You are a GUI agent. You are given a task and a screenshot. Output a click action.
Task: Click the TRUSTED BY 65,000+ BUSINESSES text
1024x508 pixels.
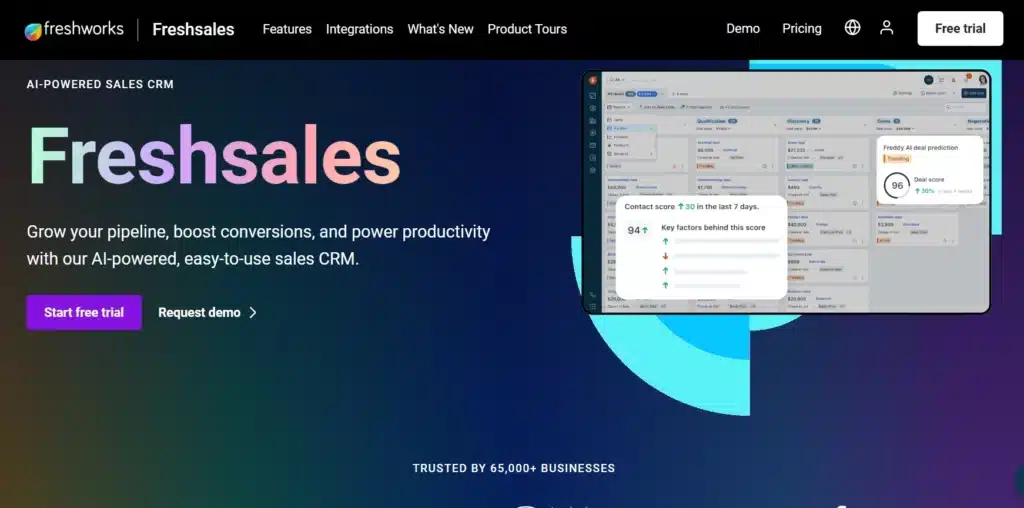coord(514,468)
